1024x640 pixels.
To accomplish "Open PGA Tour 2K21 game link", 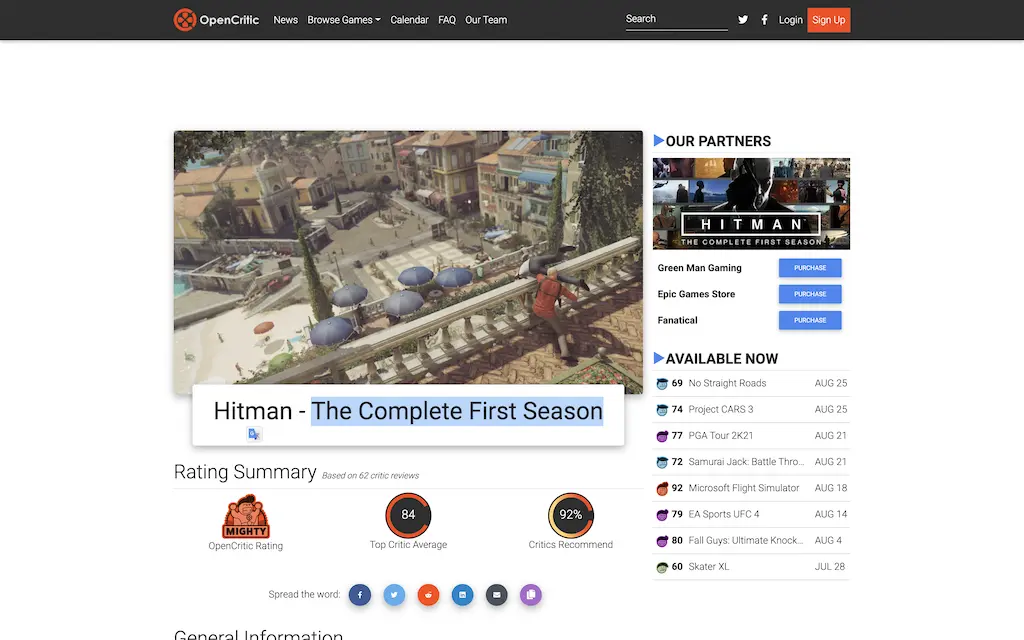I will coord(720,436).
